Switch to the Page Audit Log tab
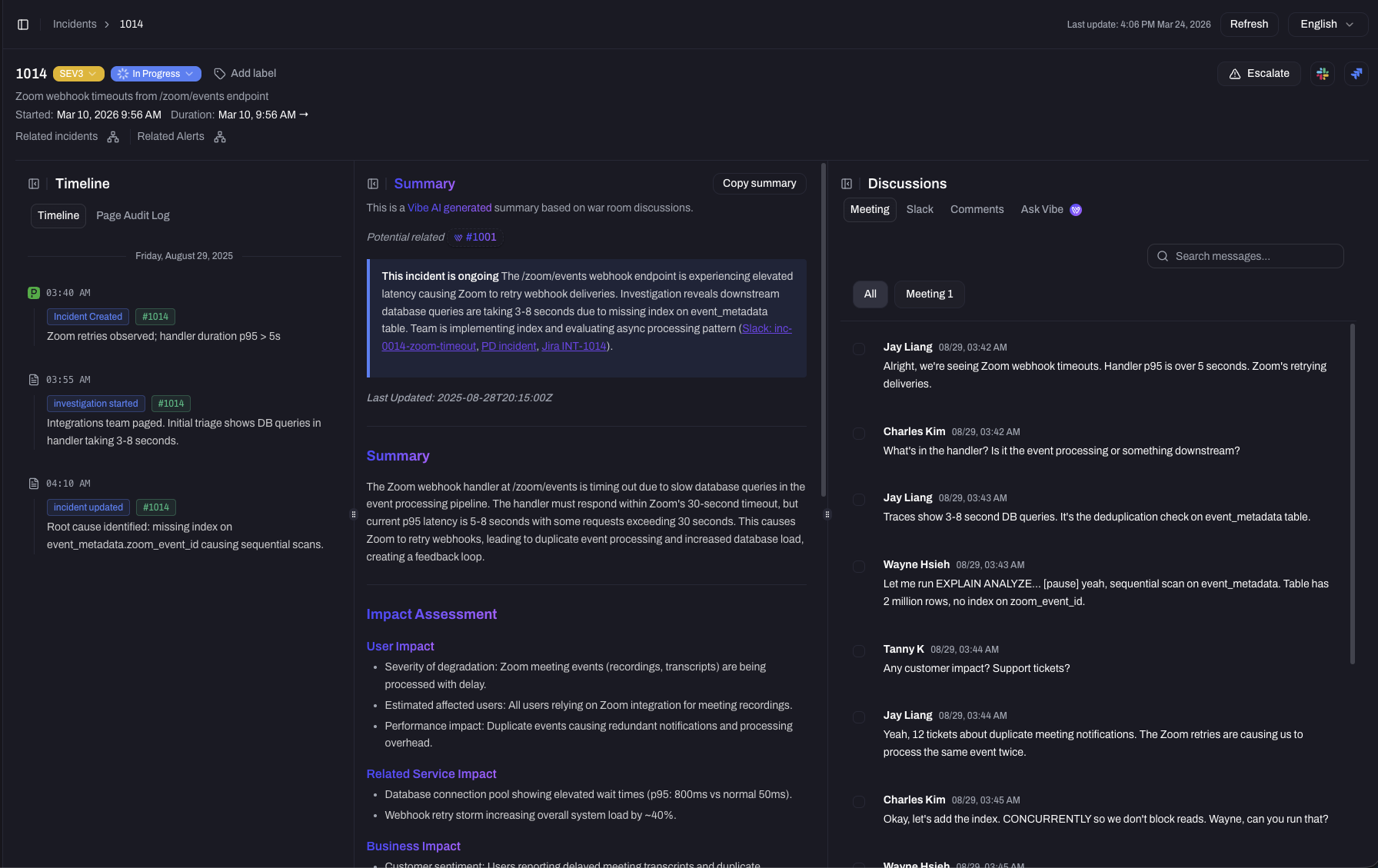 133,216
